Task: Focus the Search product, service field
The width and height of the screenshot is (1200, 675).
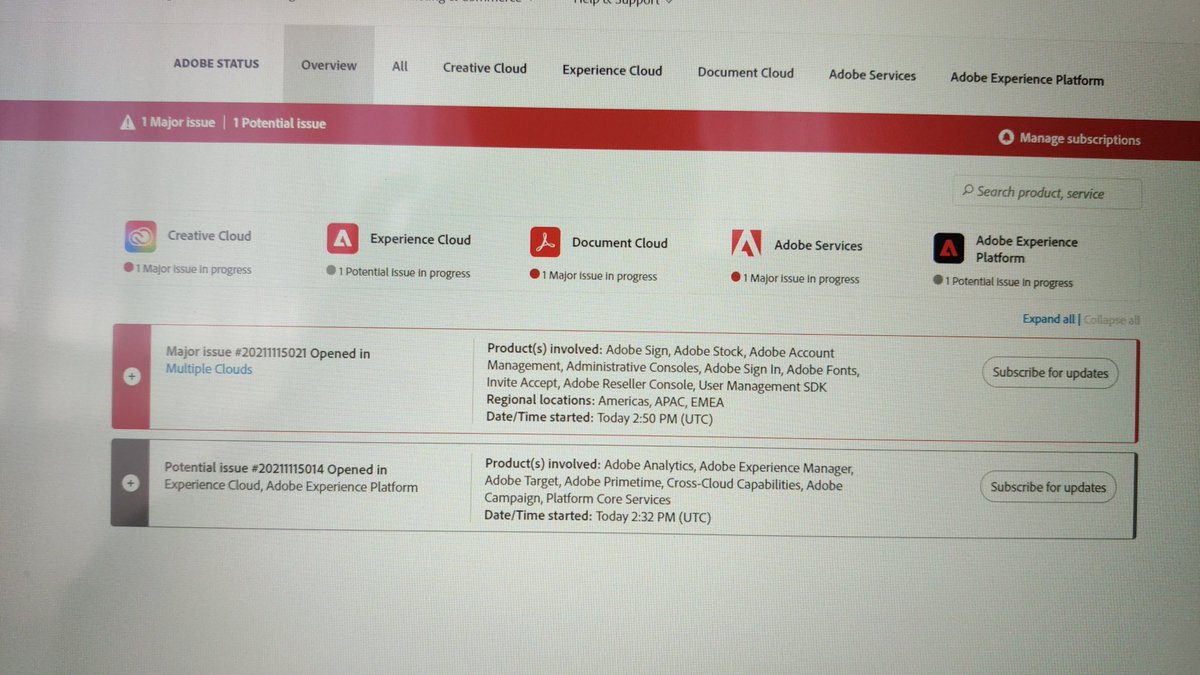Action: (1046, 192)
